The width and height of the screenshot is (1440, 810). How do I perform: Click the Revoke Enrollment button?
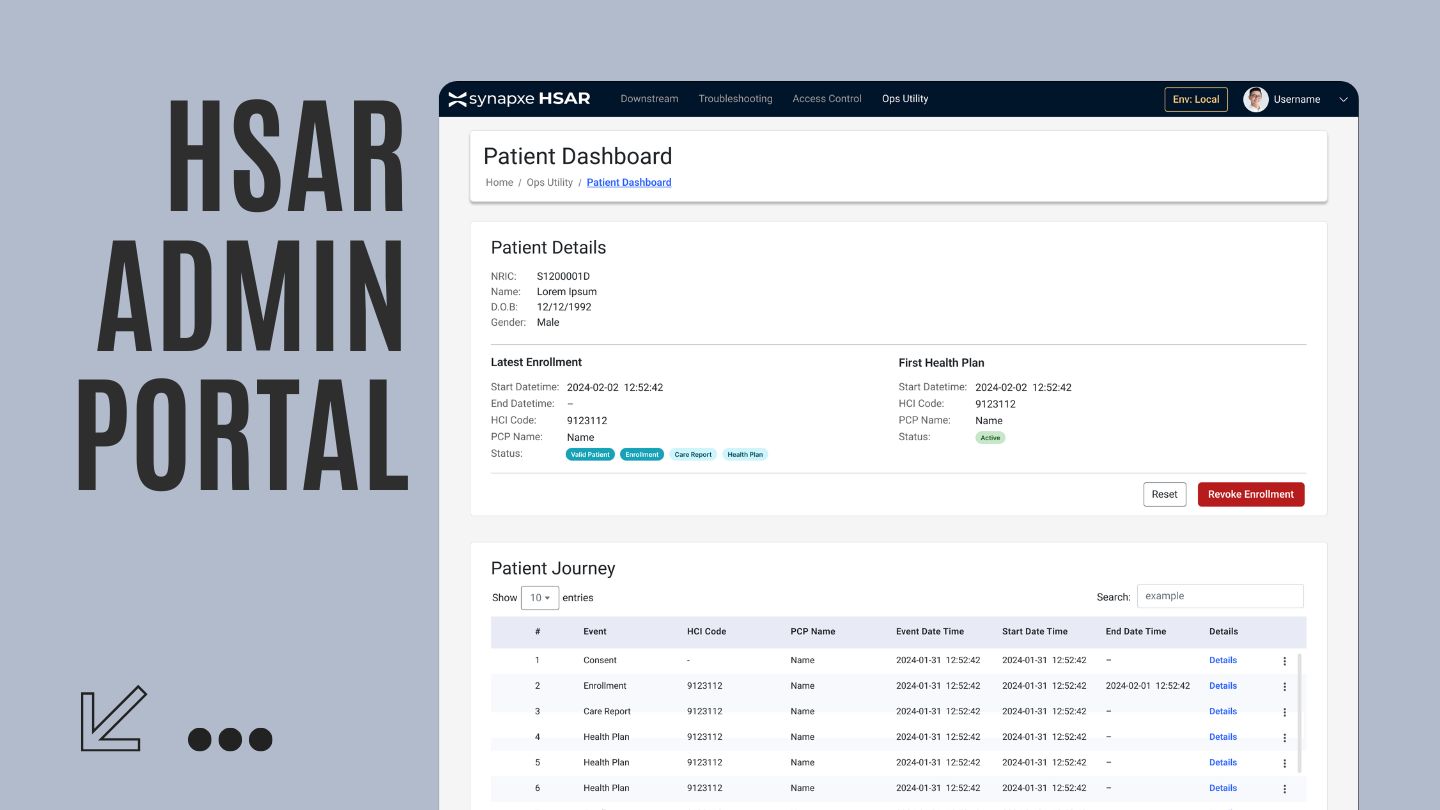(1250, 494)
